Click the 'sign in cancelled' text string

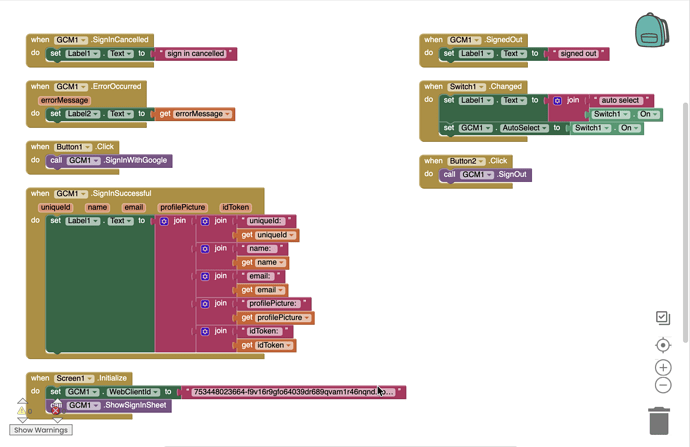[195, 53]
